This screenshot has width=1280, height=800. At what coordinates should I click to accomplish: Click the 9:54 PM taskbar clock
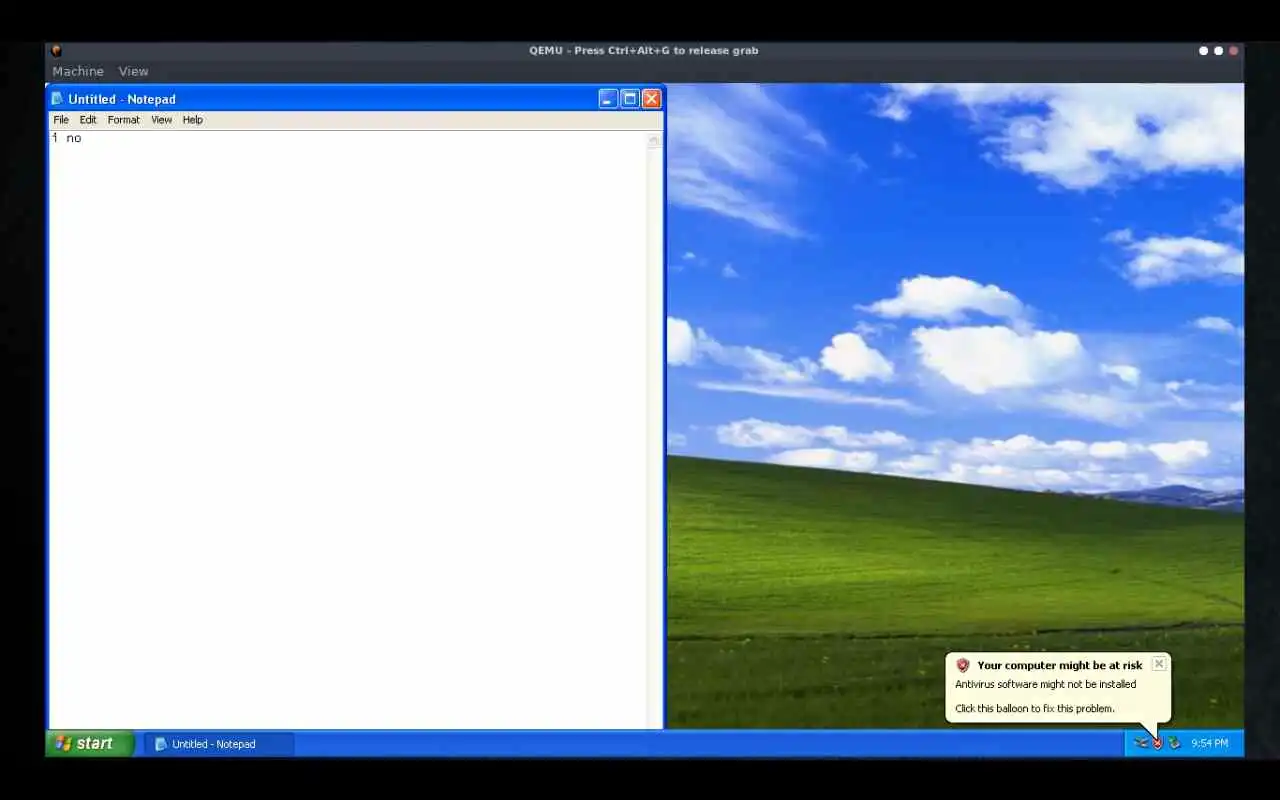point(1210,743)
